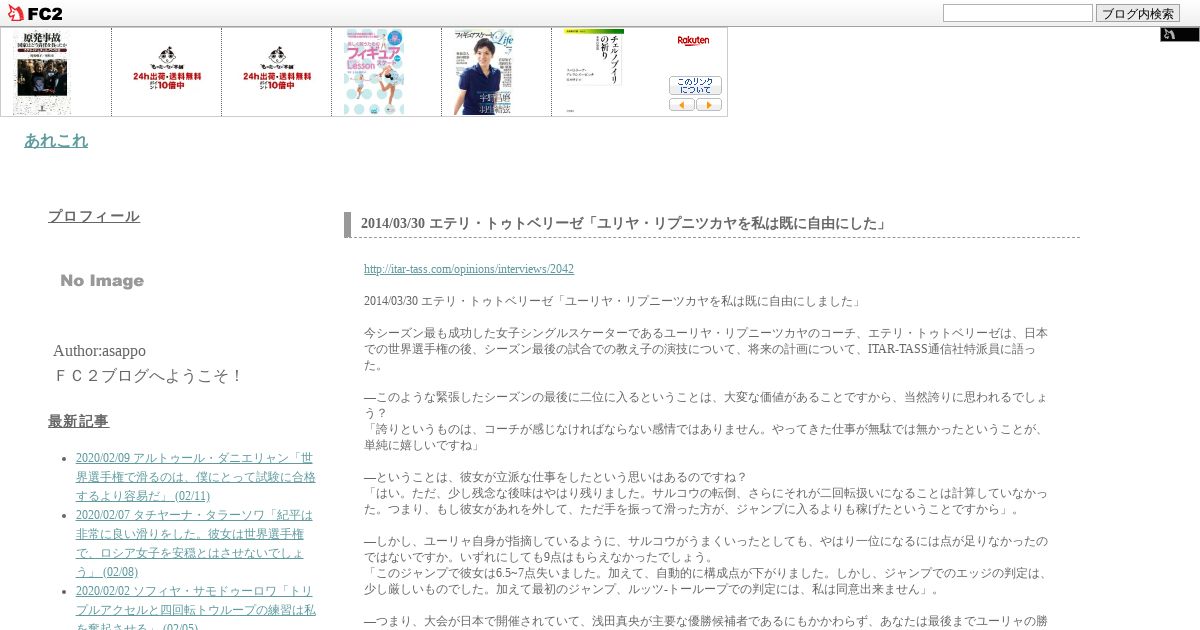The height and width of the screenshot is (630, 1200).
Task: Click the last visible line '―つまり、大会が日本で開催'
Action: (706, 621)
